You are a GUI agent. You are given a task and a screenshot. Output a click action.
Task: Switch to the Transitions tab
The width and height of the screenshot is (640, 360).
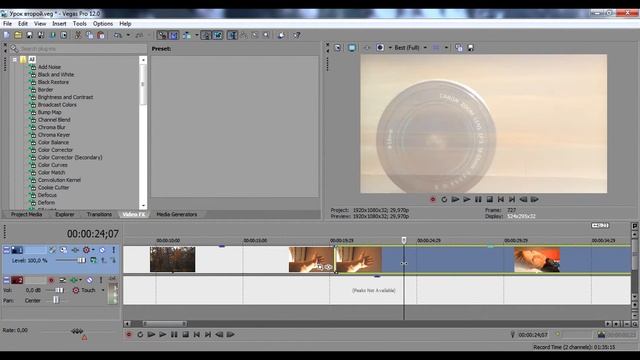pyautogui.click(x=99, y=214)
